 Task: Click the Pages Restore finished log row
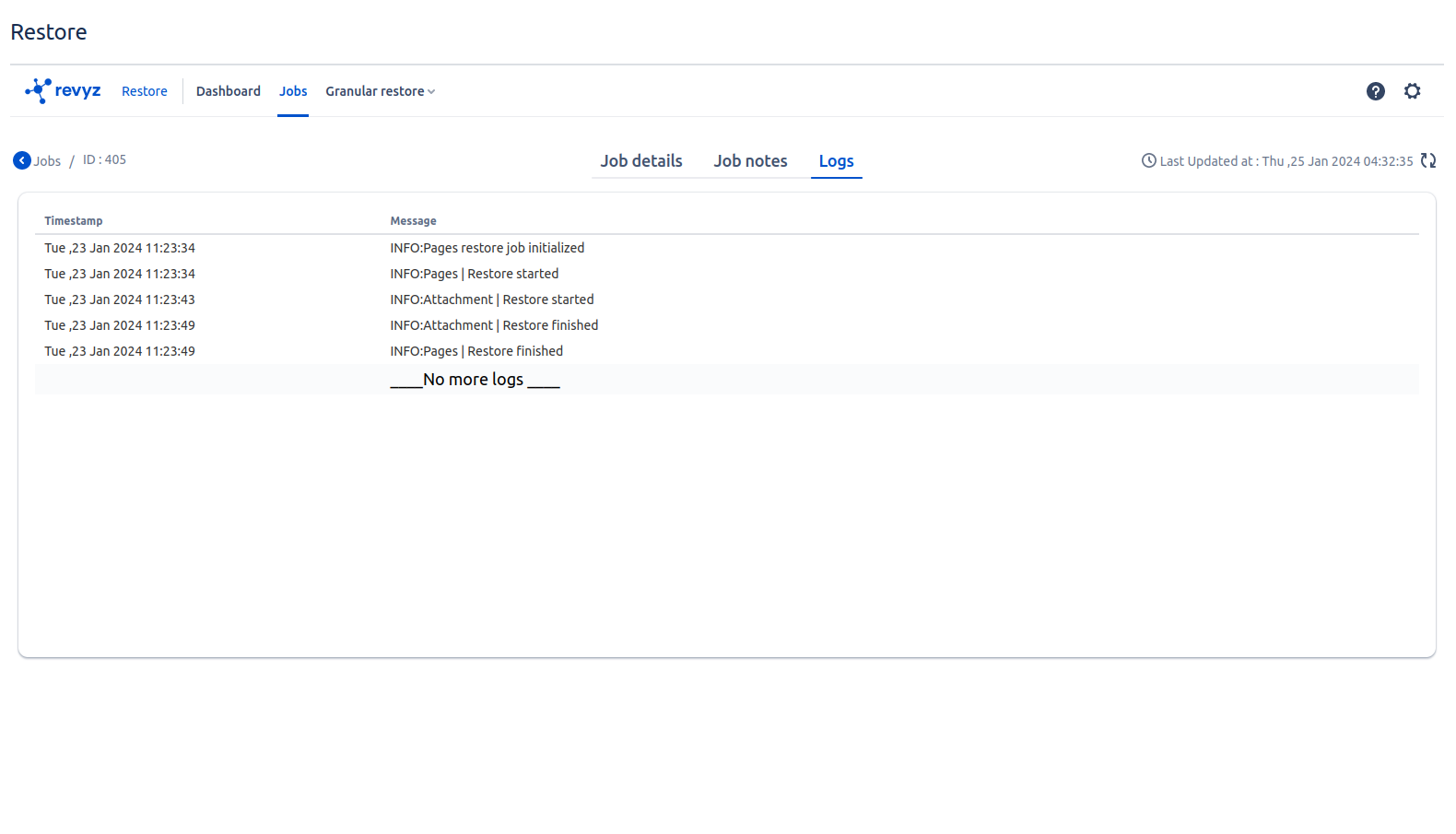476,351
